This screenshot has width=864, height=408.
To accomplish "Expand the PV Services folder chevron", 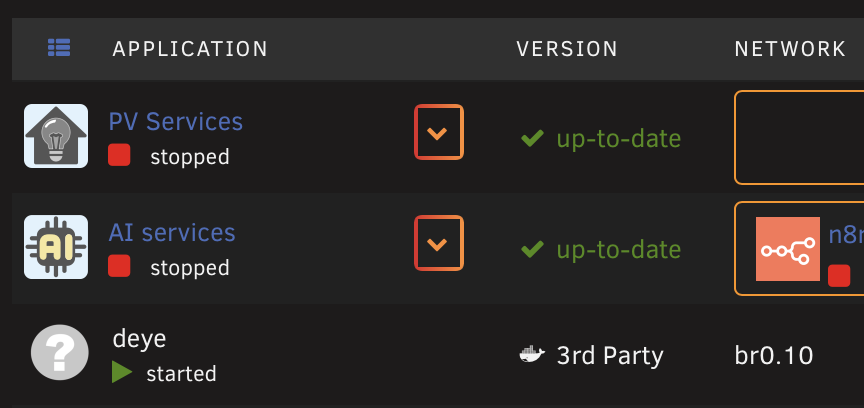I will (x=439, y=132).
